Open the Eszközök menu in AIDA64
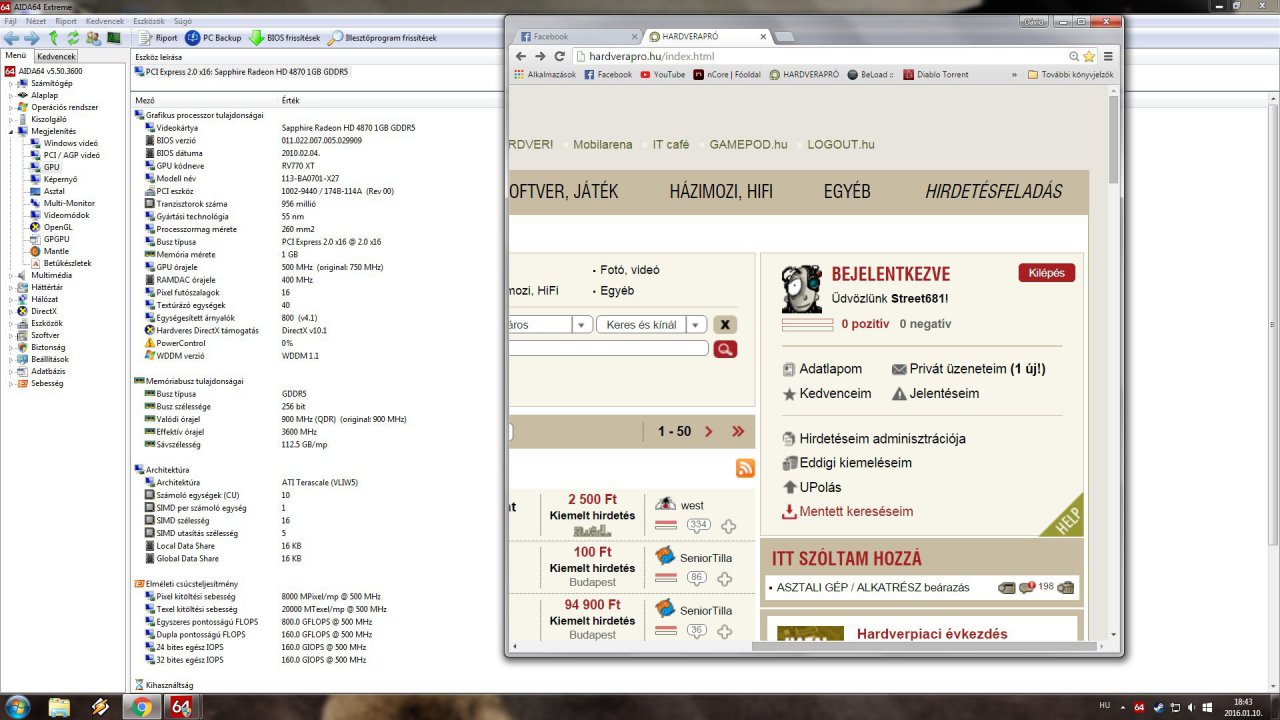 [148, 20]
